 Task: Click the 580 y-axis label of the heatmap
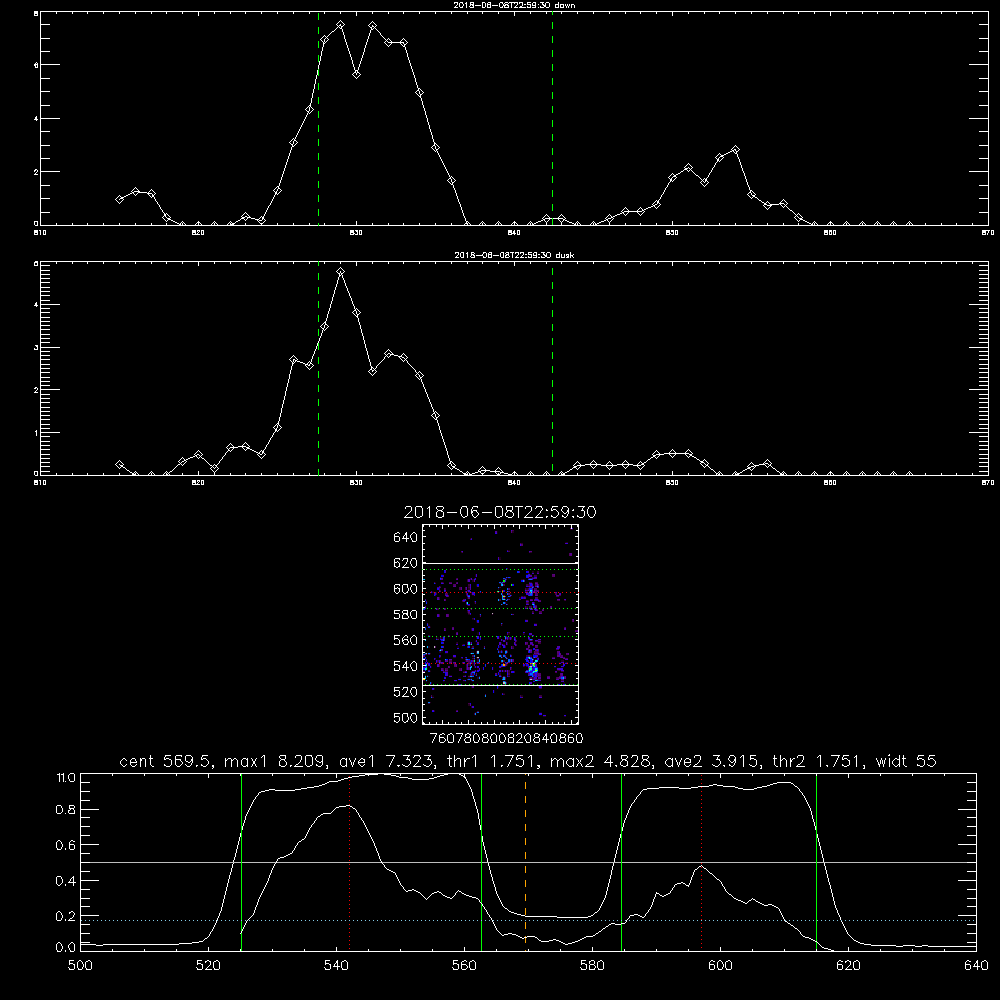pyautogui.click(x=405, y=614)
